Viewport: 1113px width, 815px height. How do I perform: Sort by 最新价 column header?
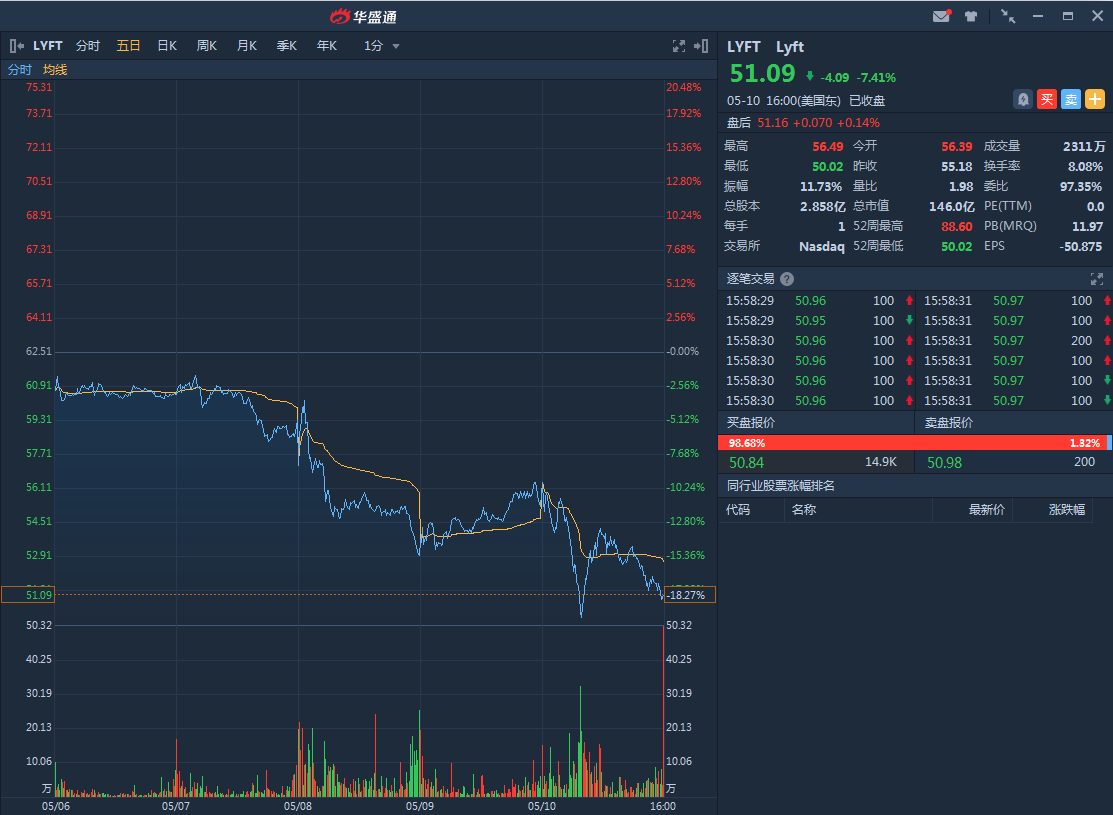[987, 510]
